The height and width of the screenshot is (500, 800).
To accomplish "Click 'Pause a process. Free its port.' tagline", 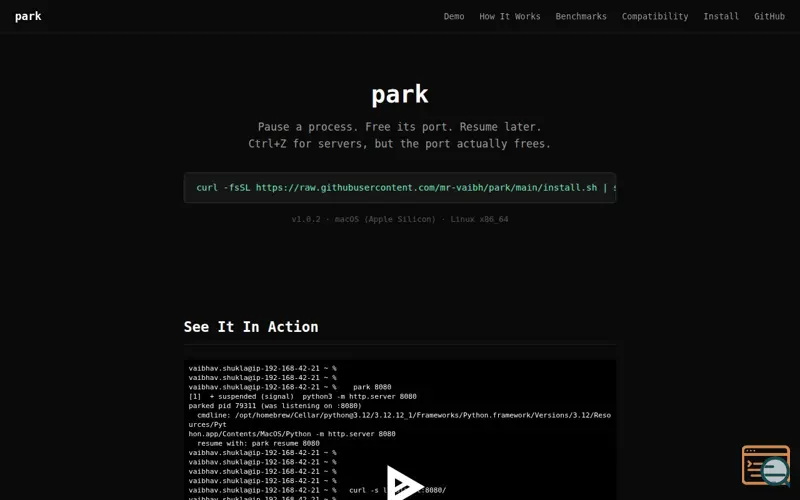I will 399,127.
